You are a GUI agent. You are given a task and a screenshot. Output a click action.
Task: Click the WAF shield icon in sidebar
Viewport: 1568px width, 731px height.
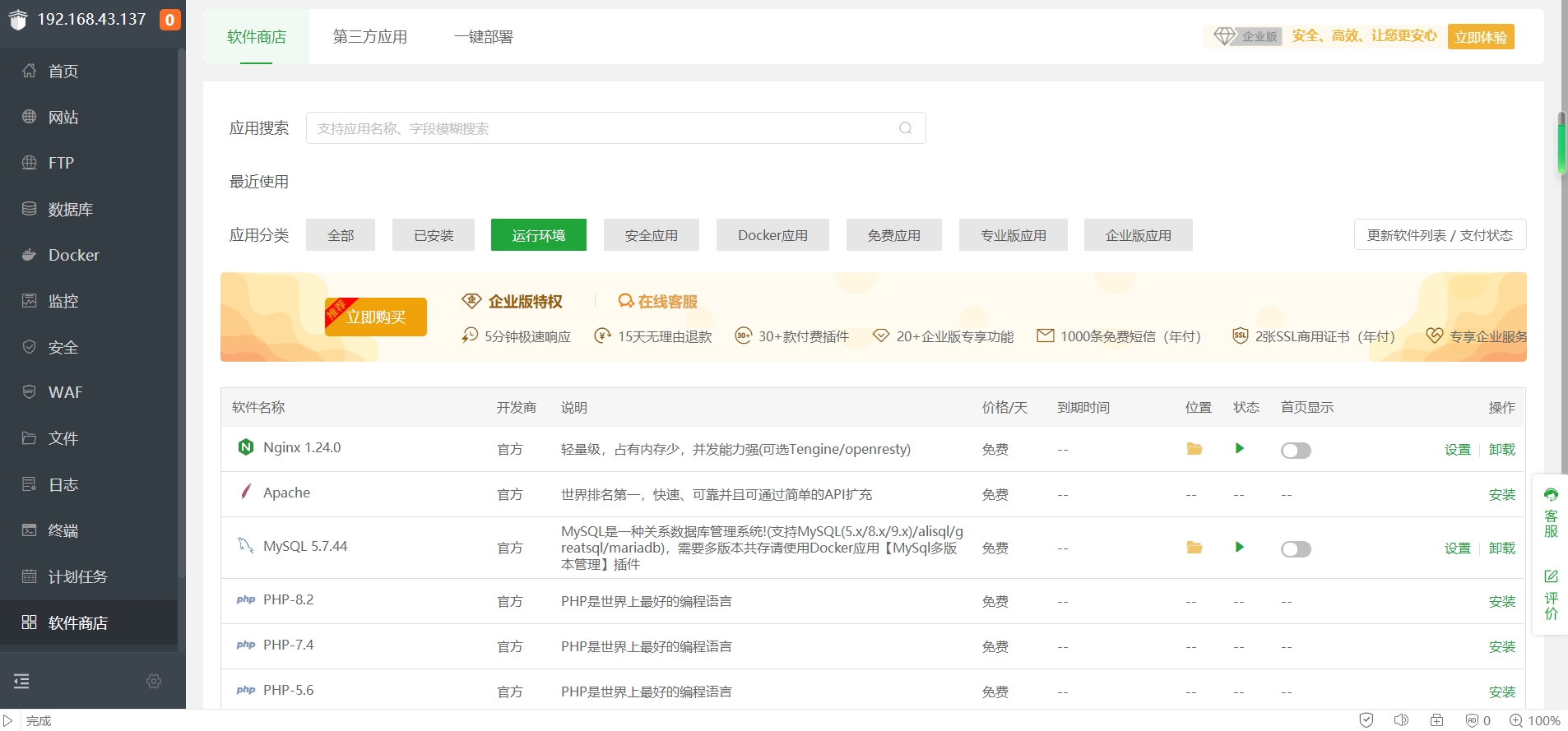(30, 392)
